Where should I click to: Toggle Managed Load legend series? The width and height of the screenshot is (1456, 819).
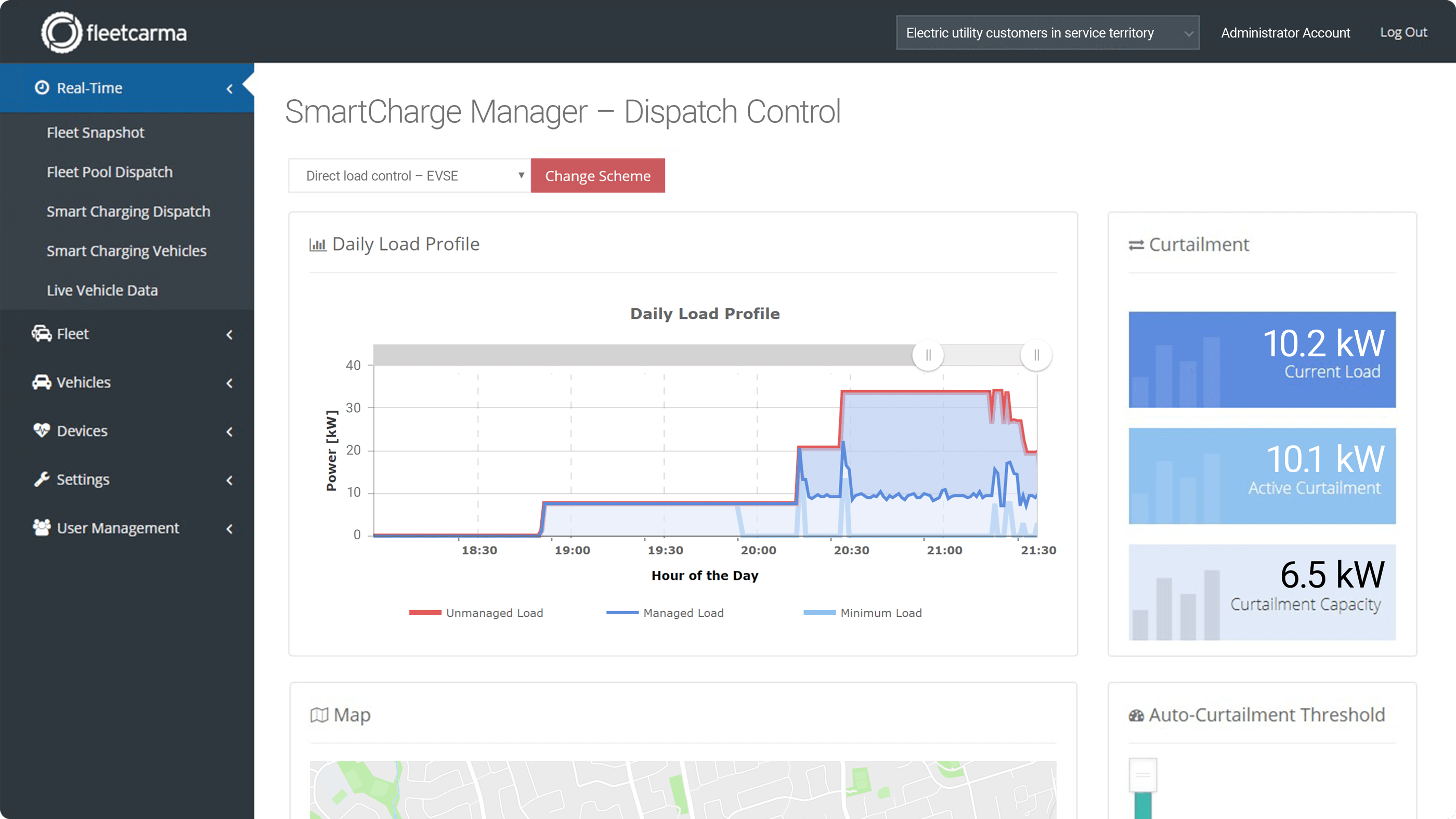coord(665,613)
